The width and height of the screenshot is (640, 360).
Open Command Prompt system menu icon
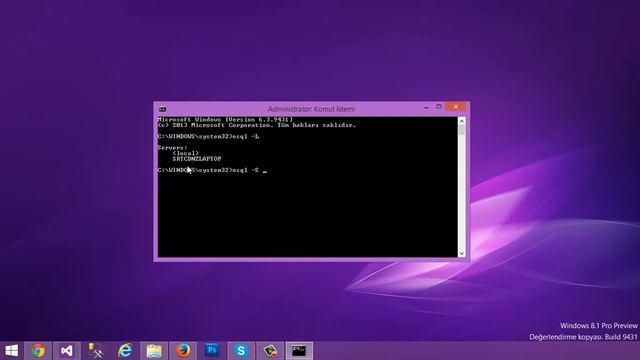pos(162,109)
